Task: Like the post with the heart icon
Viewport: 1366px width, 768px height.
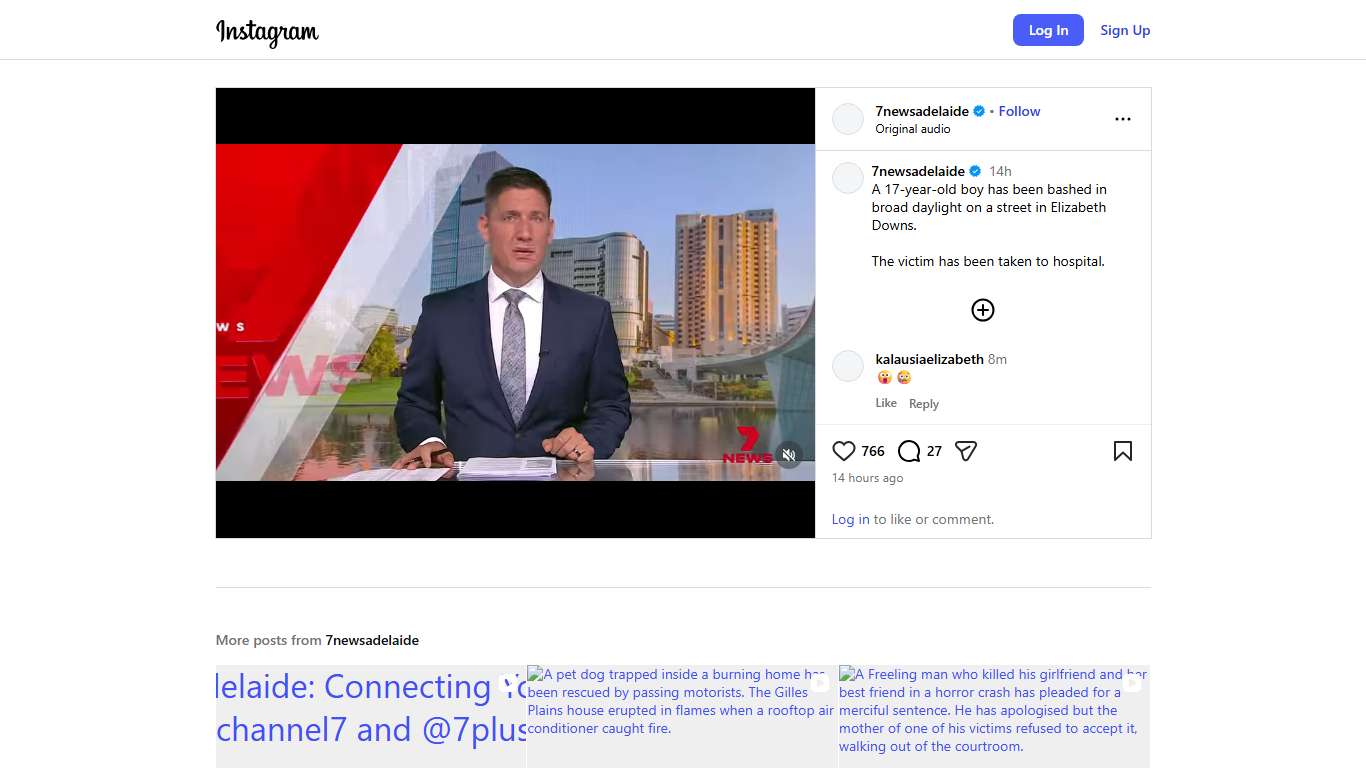Action: point(844,451)
